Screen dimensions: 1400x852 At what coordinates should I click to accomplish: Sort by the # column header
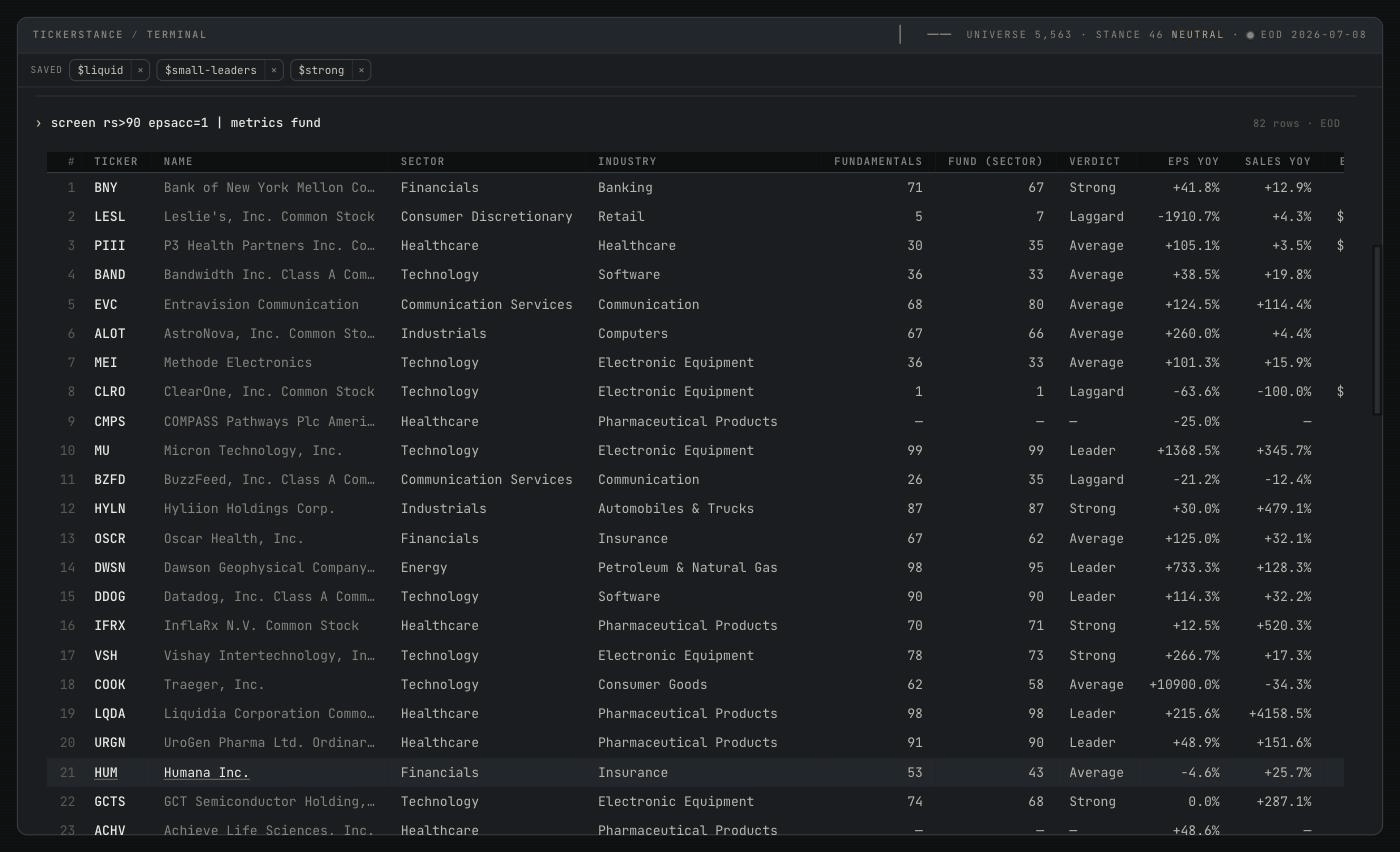[x=71, y=161]
